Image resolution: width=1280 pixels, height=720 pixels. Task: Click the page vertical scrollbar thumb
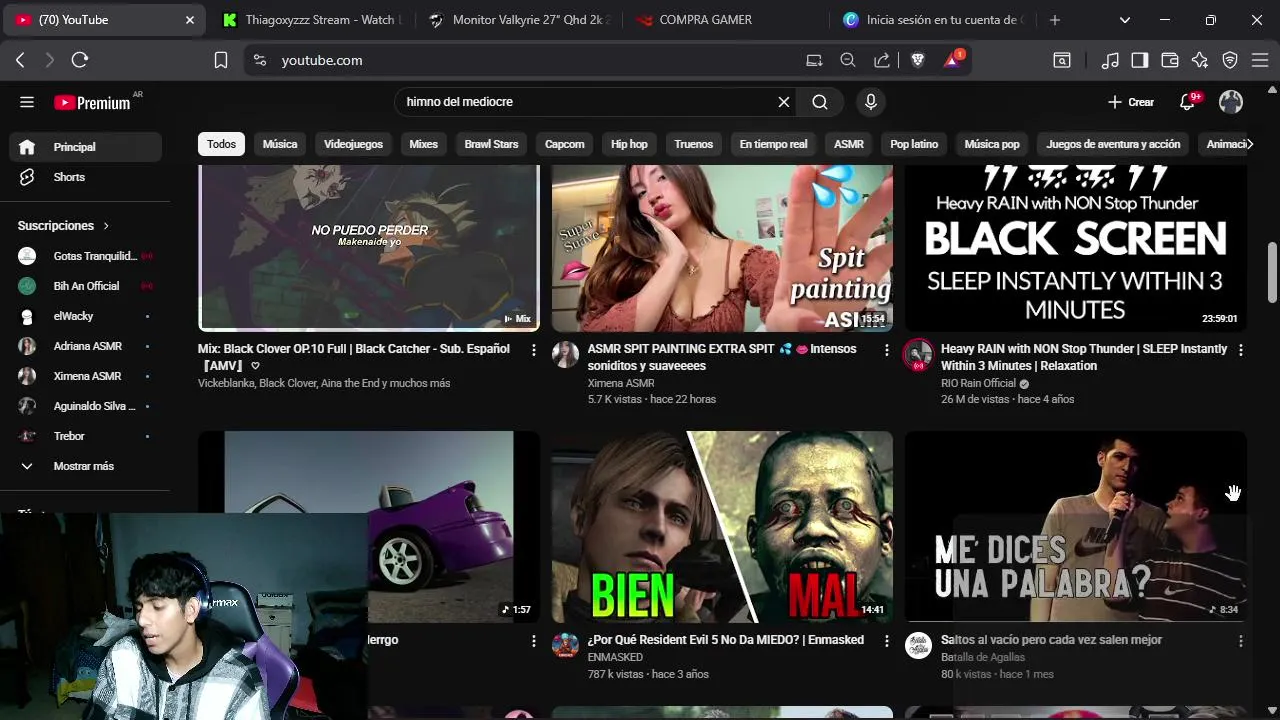pyautogui.click(x=1272, y=271)
